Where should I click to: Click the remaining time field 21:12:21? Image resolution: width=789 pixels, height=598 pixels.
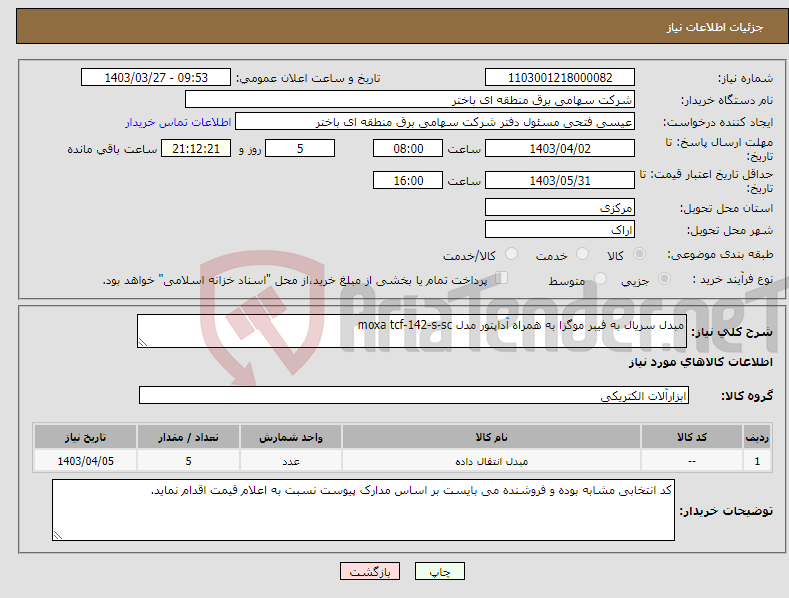(x=196, y=148)
